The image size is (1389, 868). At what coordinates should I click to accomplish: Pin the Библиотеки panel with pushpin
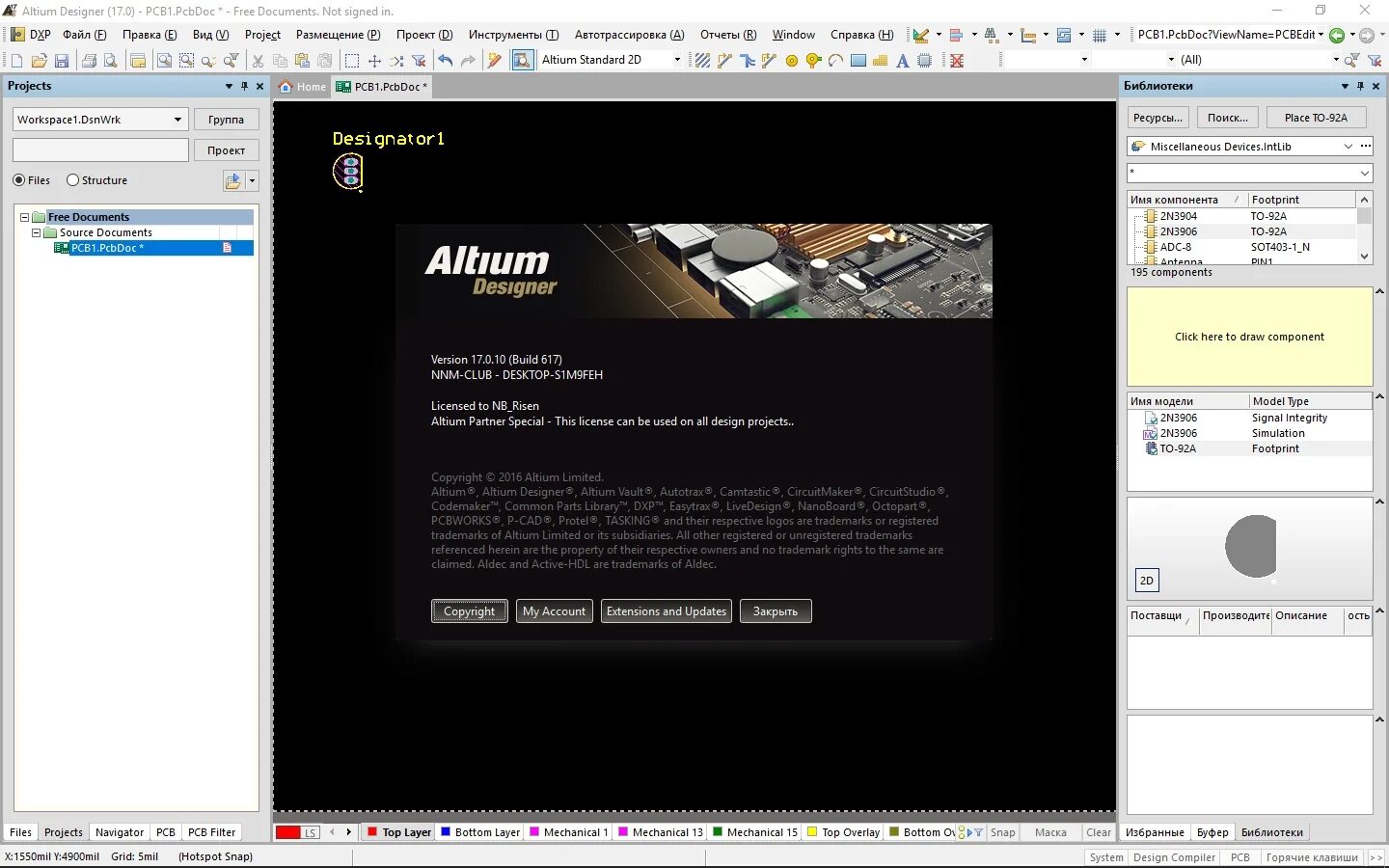coord(1360,86)
